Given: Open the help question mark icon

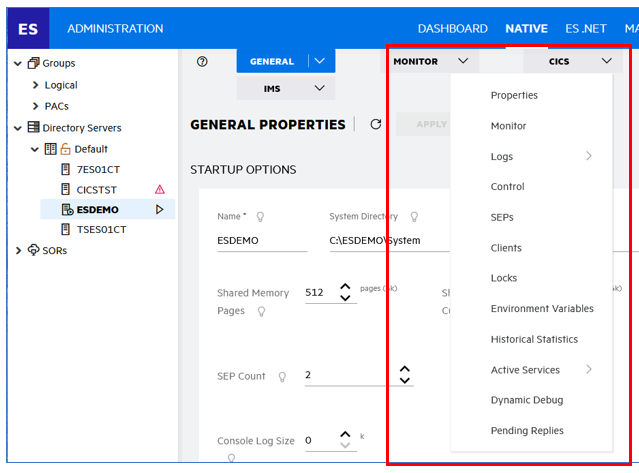Looking at the screenshot, I should [202, 62].
